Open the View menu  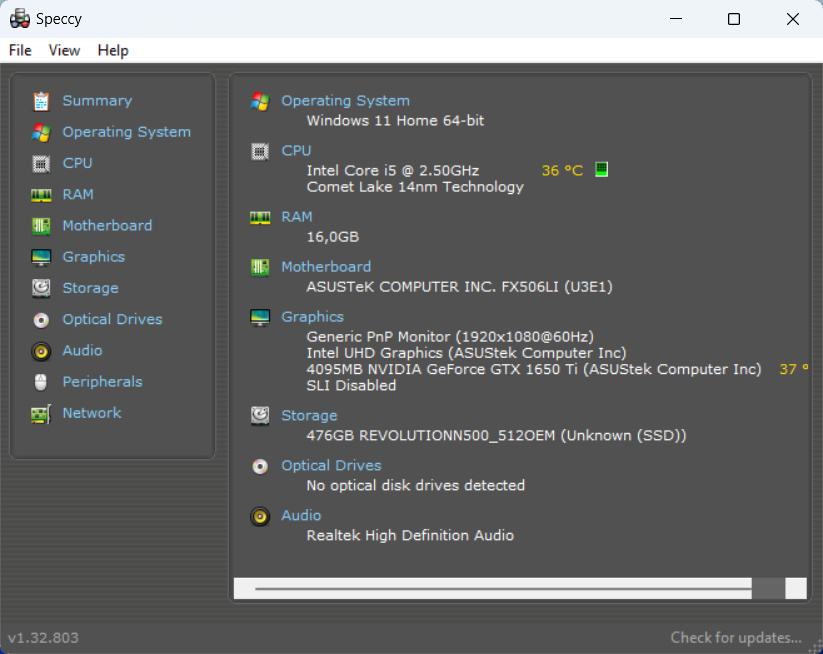click(x=64, y=50)
